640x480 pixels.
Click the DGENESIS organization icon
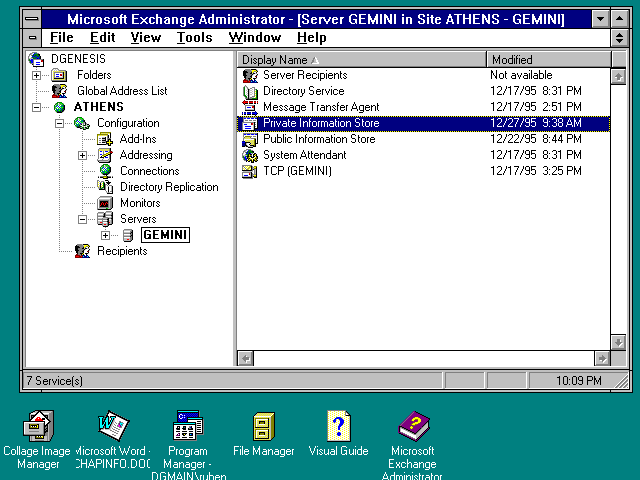pyautogui.click(x=36, y=59)
